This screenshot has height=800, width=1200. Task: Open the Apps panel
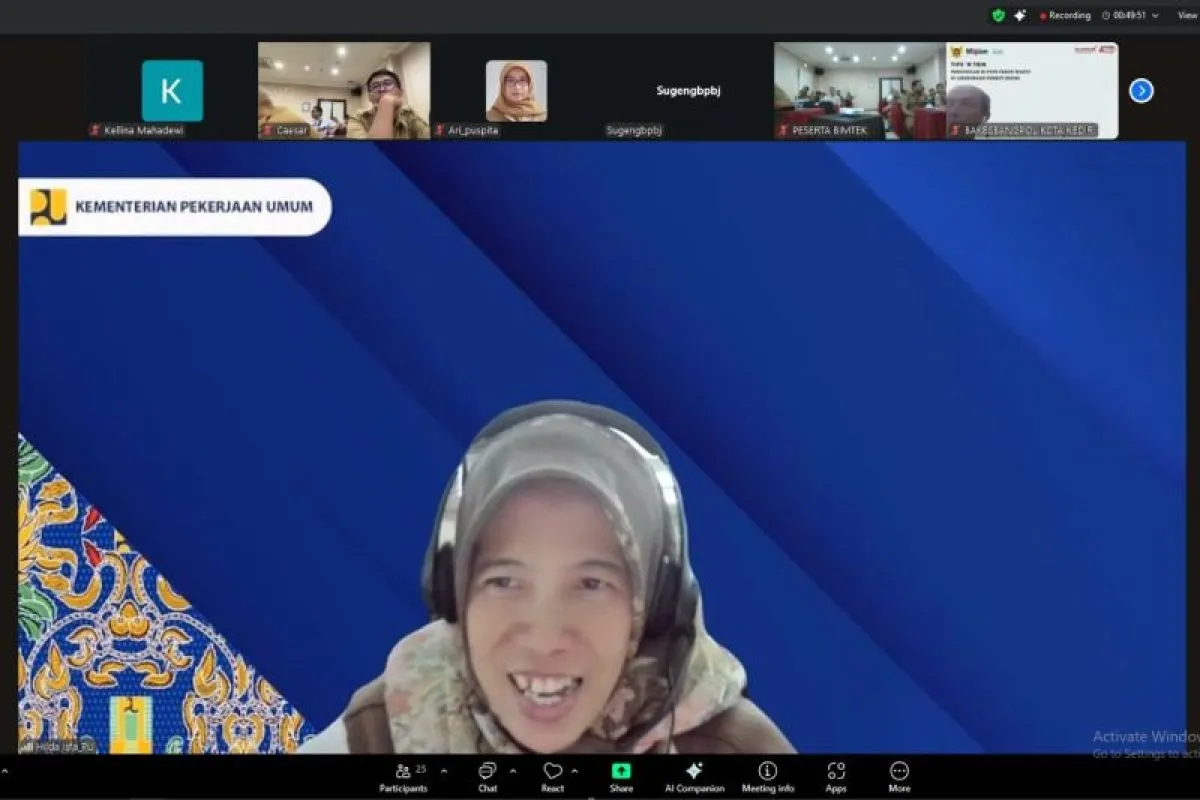(x=836, y=776)
